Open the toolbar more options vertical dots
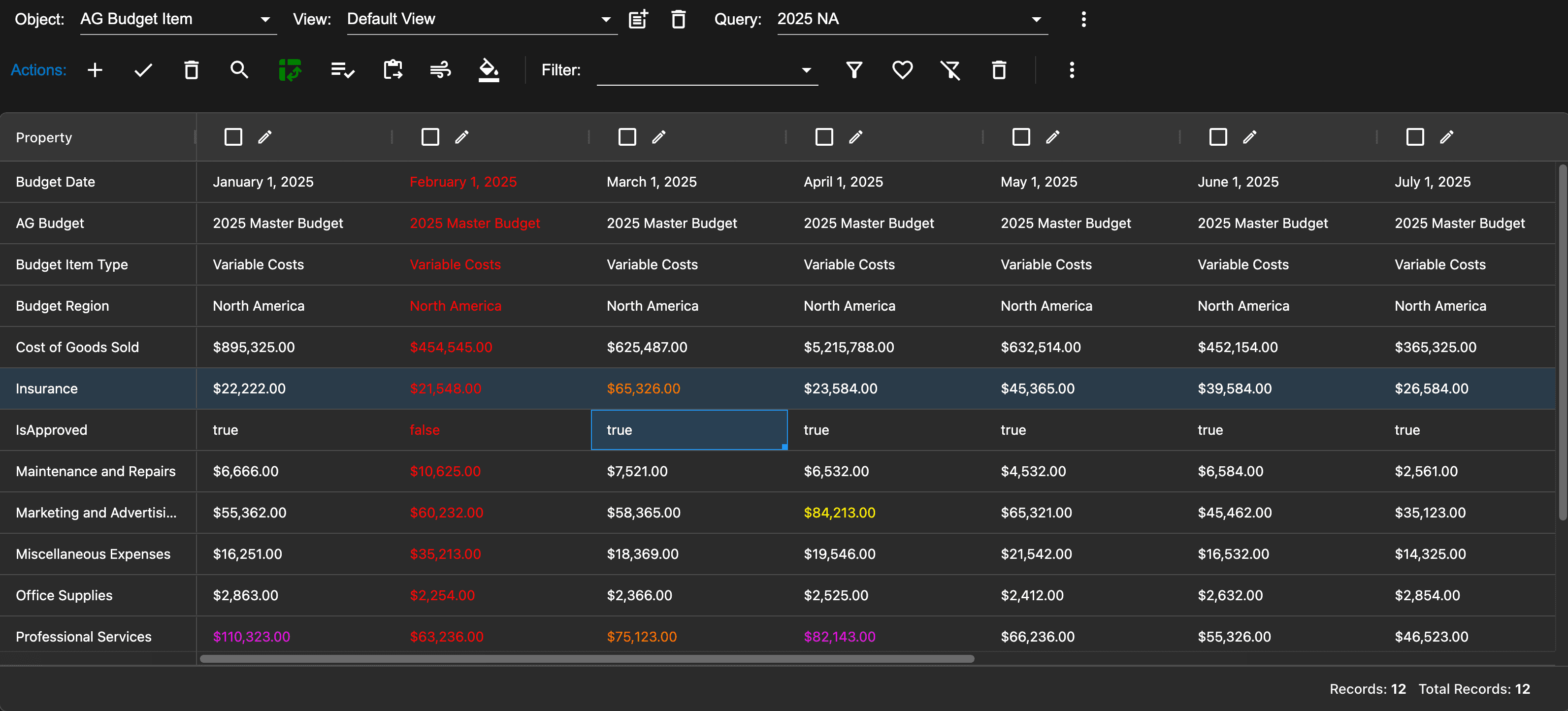This screenshot has width=1568, height=711. (1072, 70)
